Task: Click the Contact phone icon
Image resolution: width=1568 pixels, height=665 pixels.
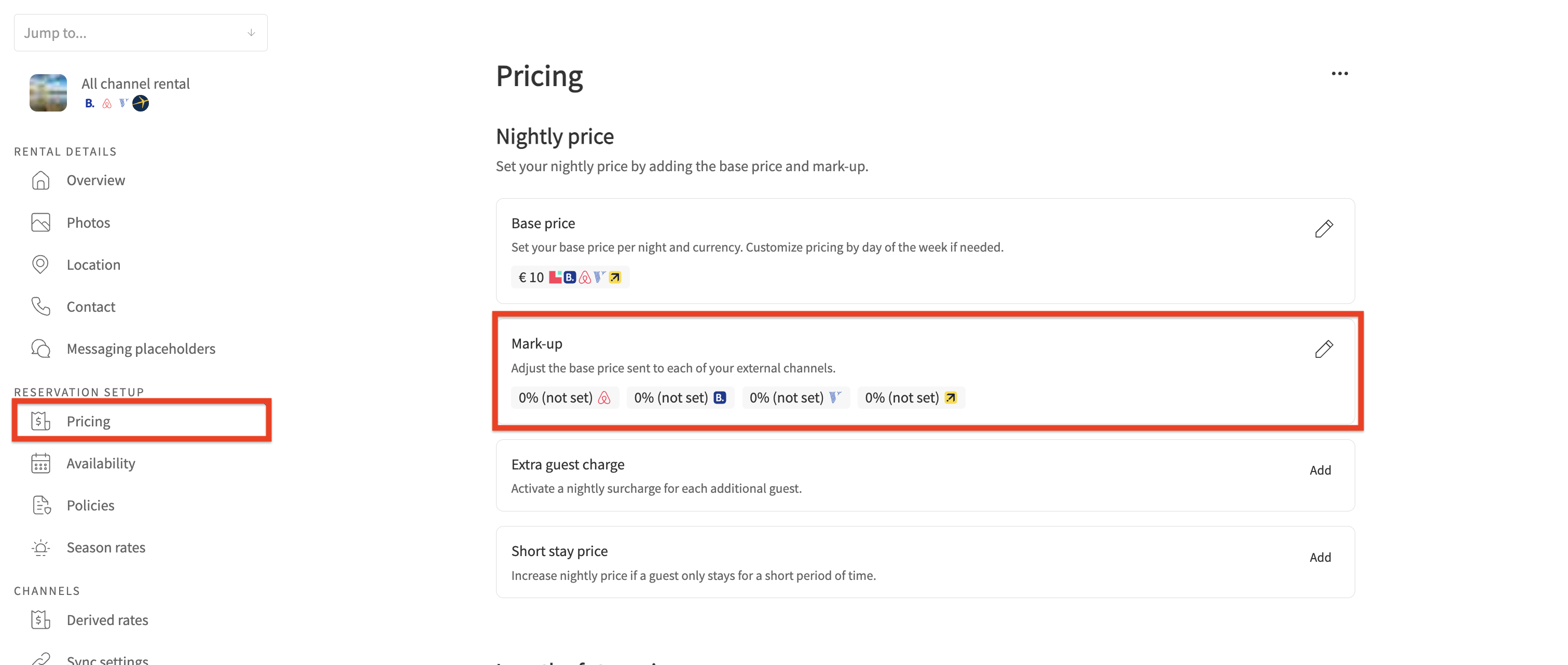Action: tap(41, 307)
